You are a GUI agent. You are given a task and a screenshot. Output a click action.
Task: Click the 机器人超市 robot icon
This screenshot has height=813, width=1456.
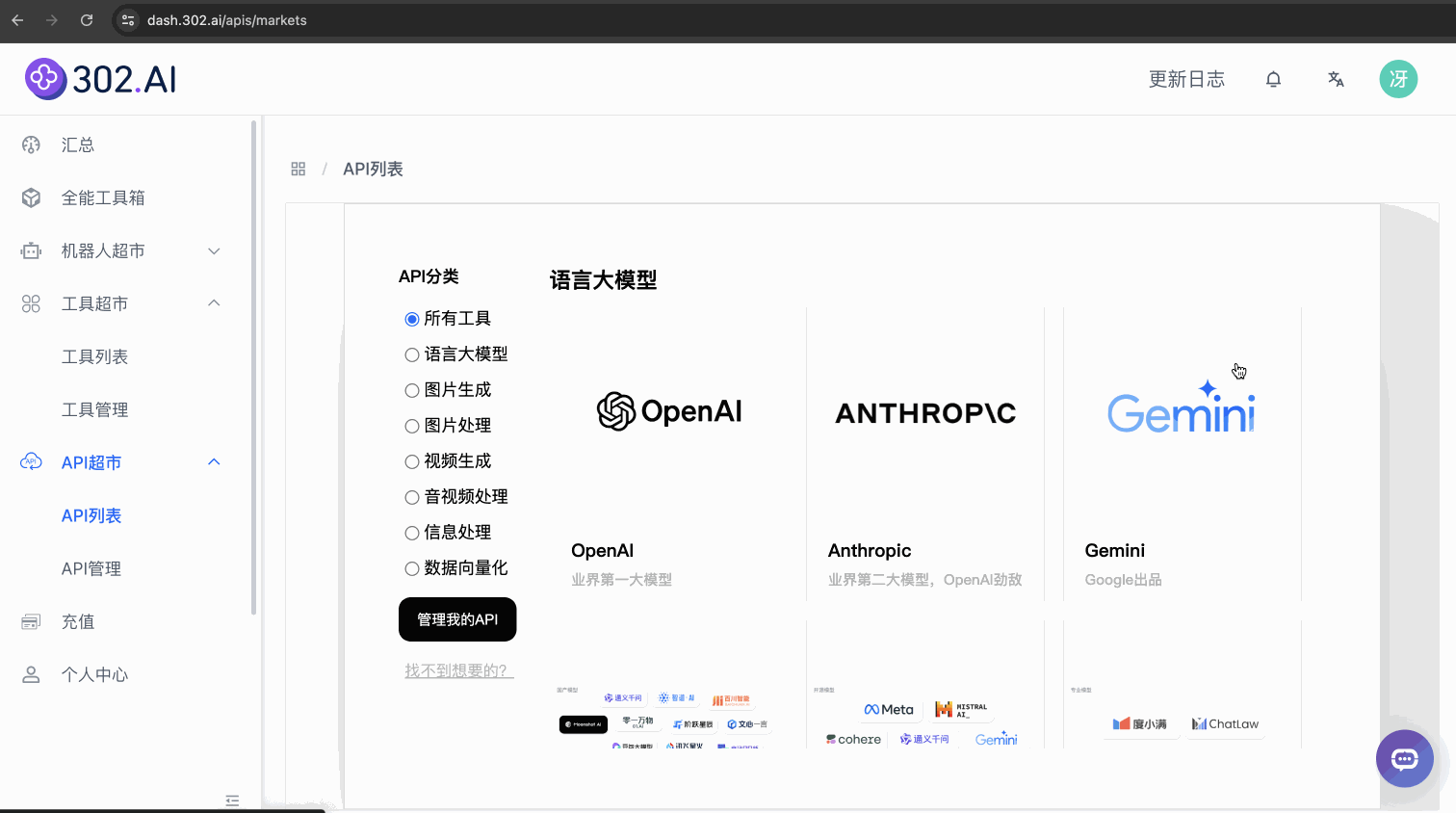(31, 250)
